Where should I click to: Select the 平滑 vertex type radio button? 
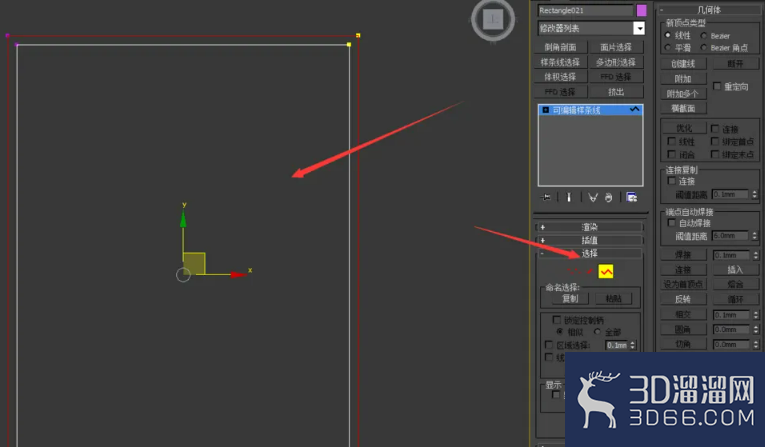(668, 47)
